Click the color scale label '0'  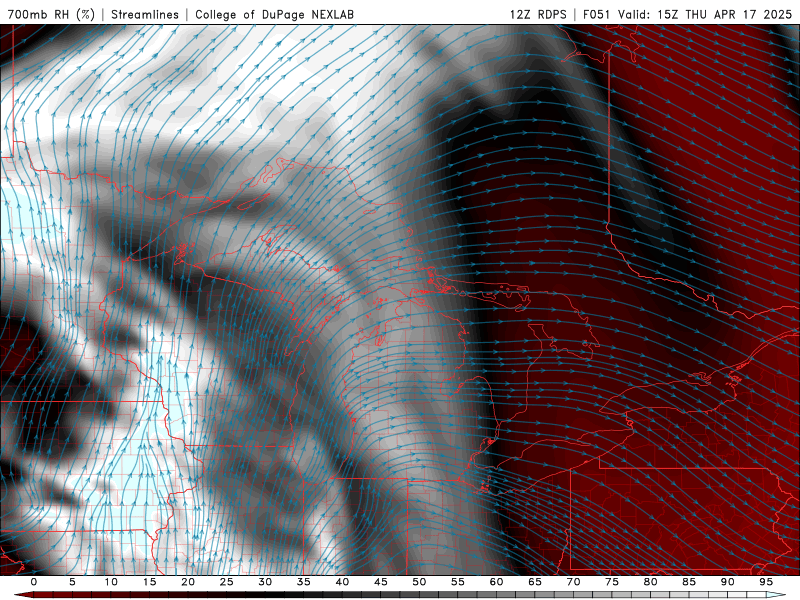[34, 582]
